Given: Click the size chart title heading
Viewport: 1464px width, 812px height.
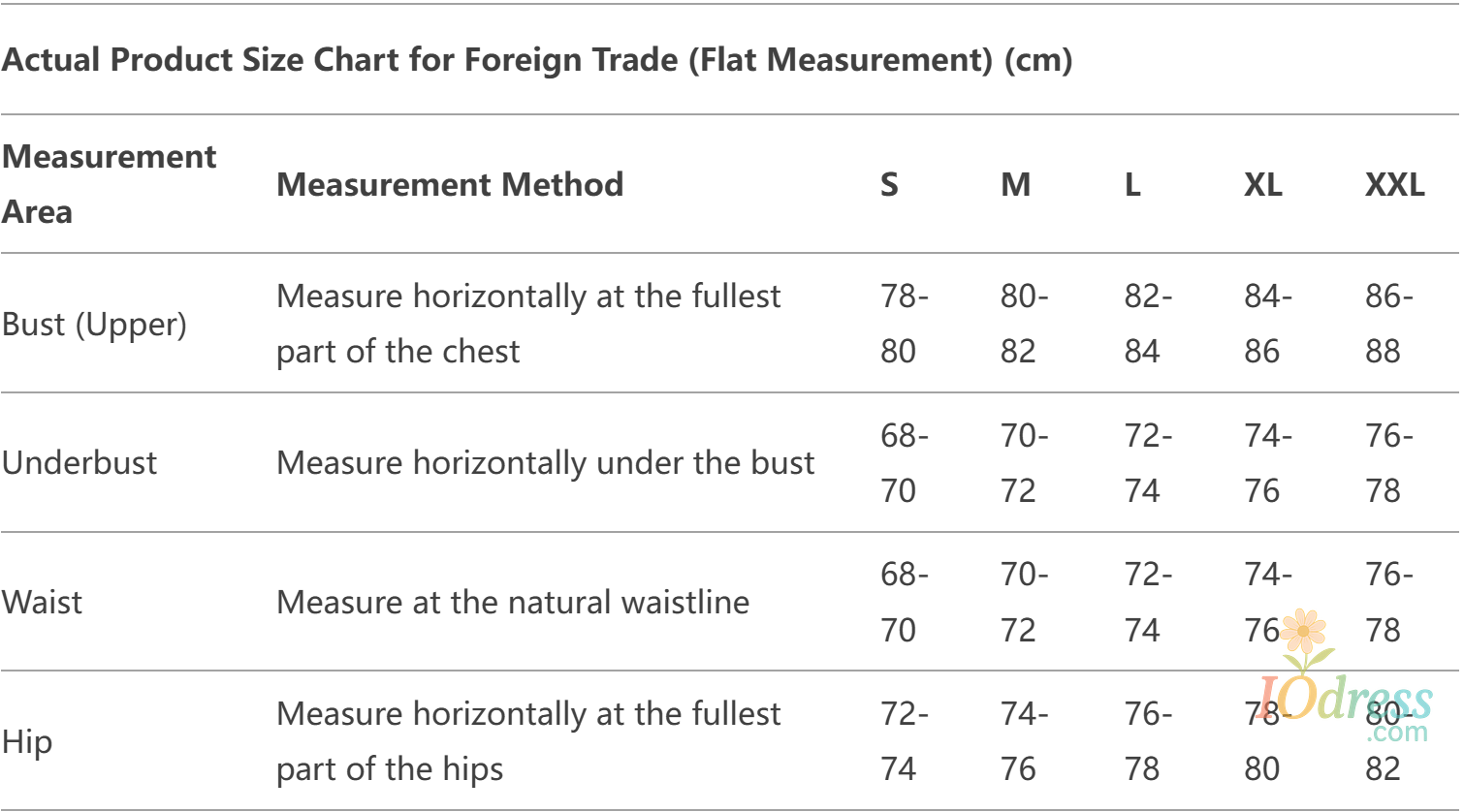Looking at the screenshot, I should (x=537, y=60).
